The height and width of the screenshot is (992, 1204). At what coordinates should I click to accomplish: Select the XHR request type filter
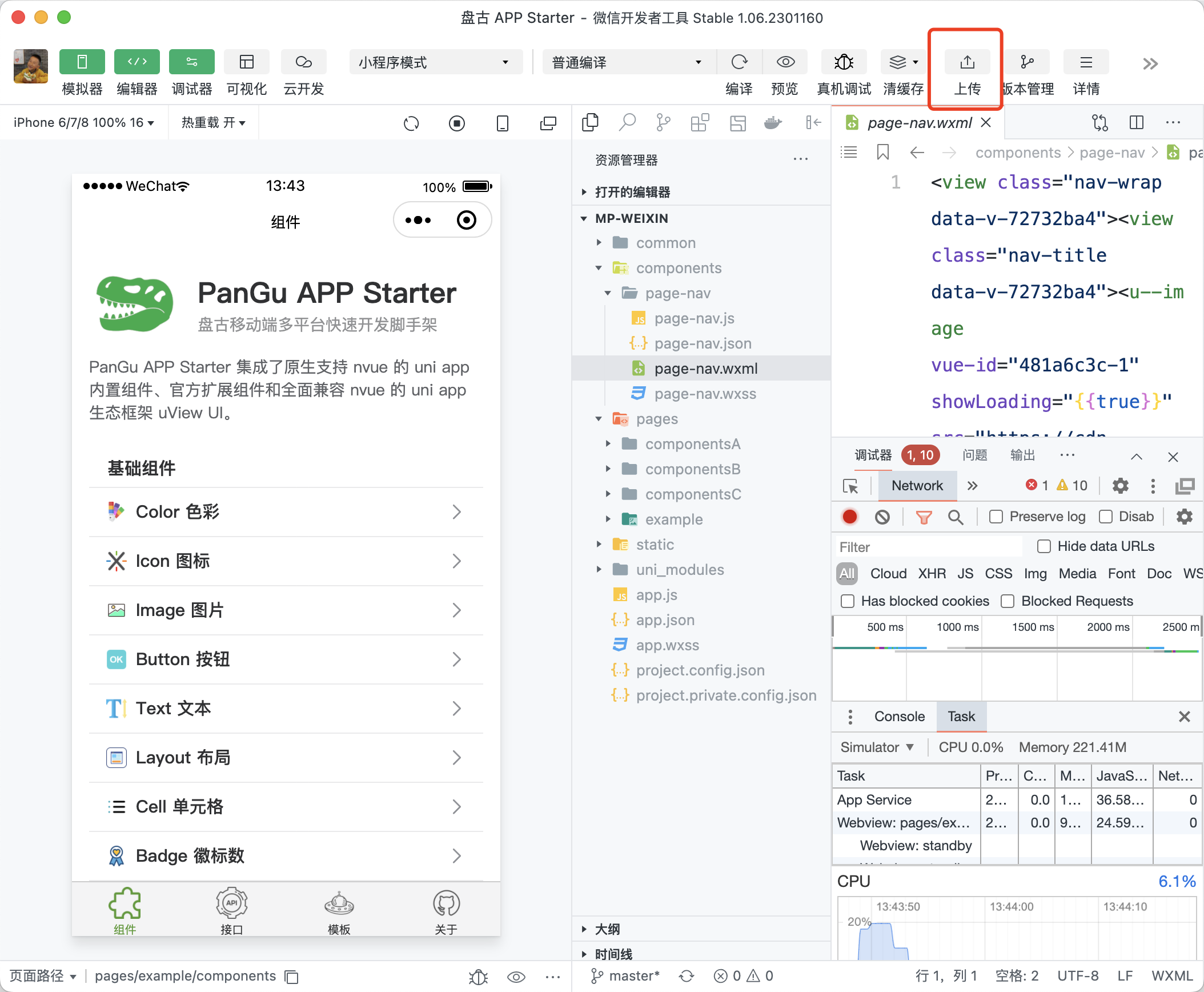coord(932,574)
